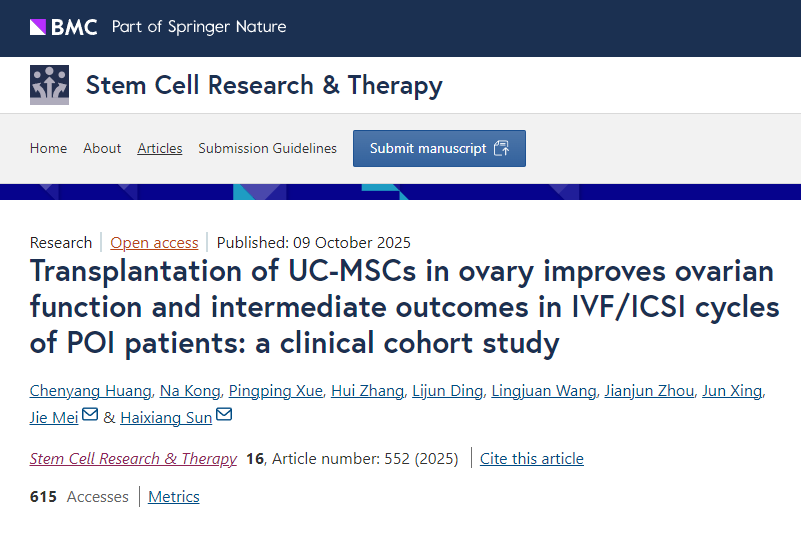Open the Home navigation item
801x537 pixels.
click(x=49, y=148)
